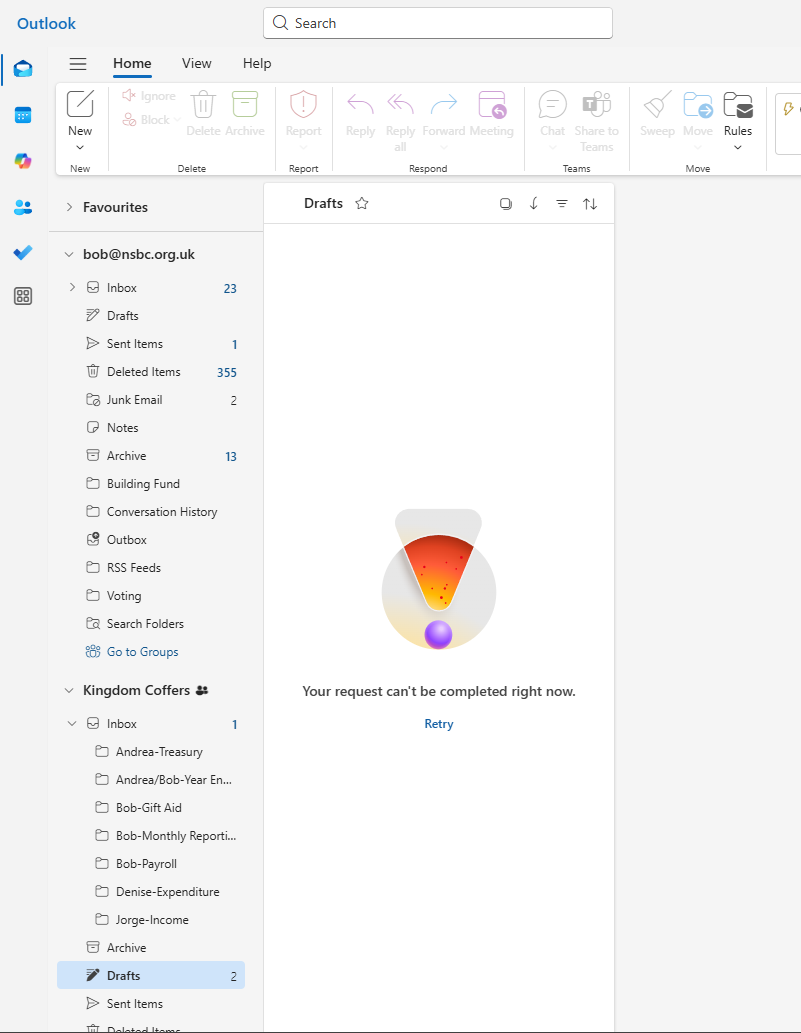Click the Move folder icon

click(698, 104)
